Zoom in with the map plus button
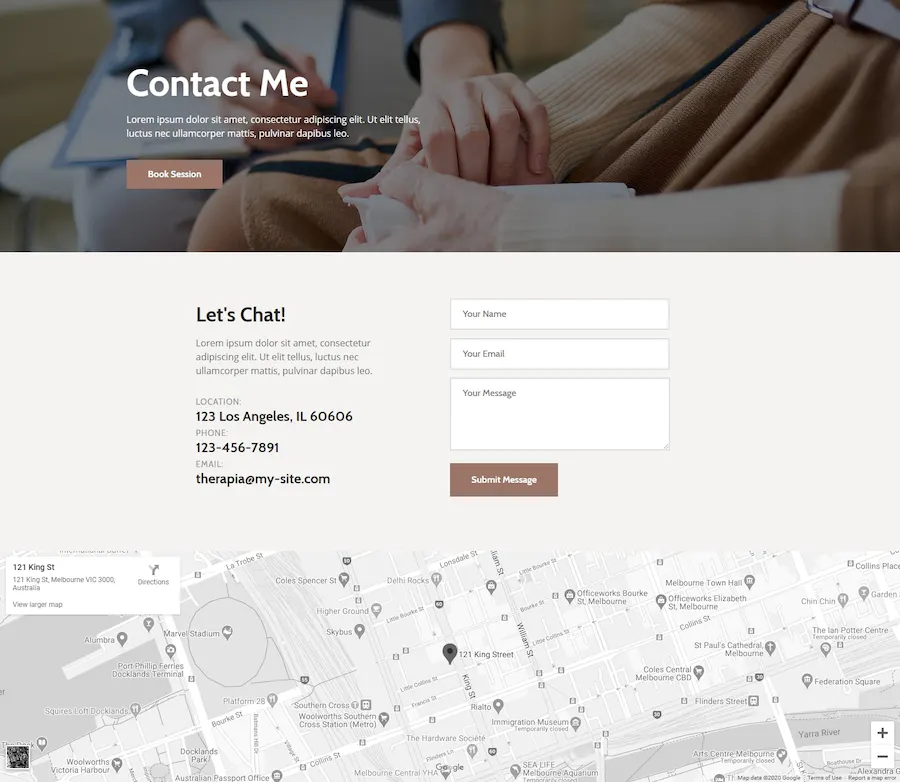Image resolution: width=900 pixels, height=782 pixels. pyautogui.click(x=882, y=733)
